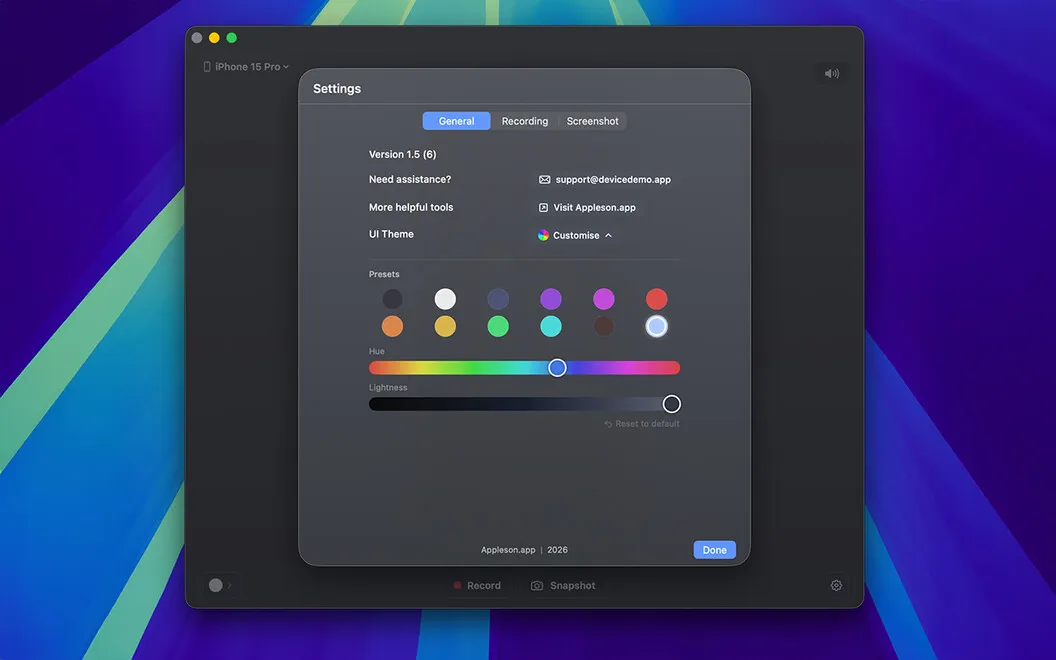
Task: Select the slate blue preset swatch
Action: point(498,298)
